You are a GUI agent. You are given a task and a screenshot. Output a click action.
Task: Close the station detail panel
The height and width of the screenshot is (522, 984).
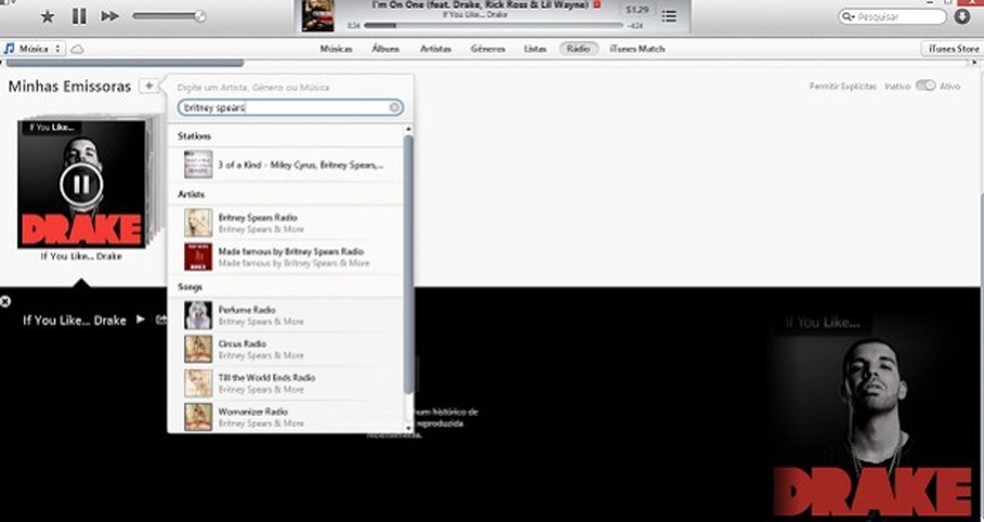tap(5, 302)
